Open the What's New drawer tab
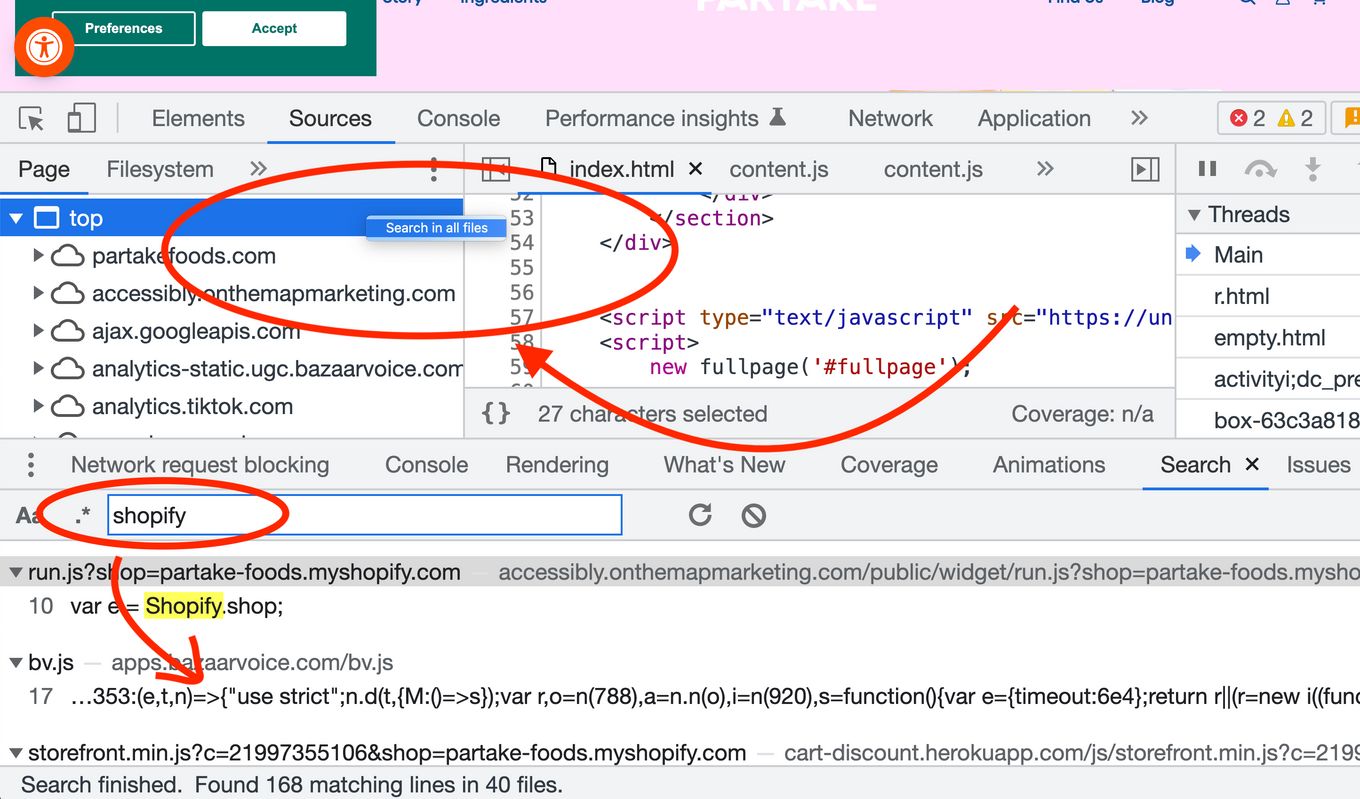Image resolution: width=1360 pixels, height=799 pixels. coord(724,465)
